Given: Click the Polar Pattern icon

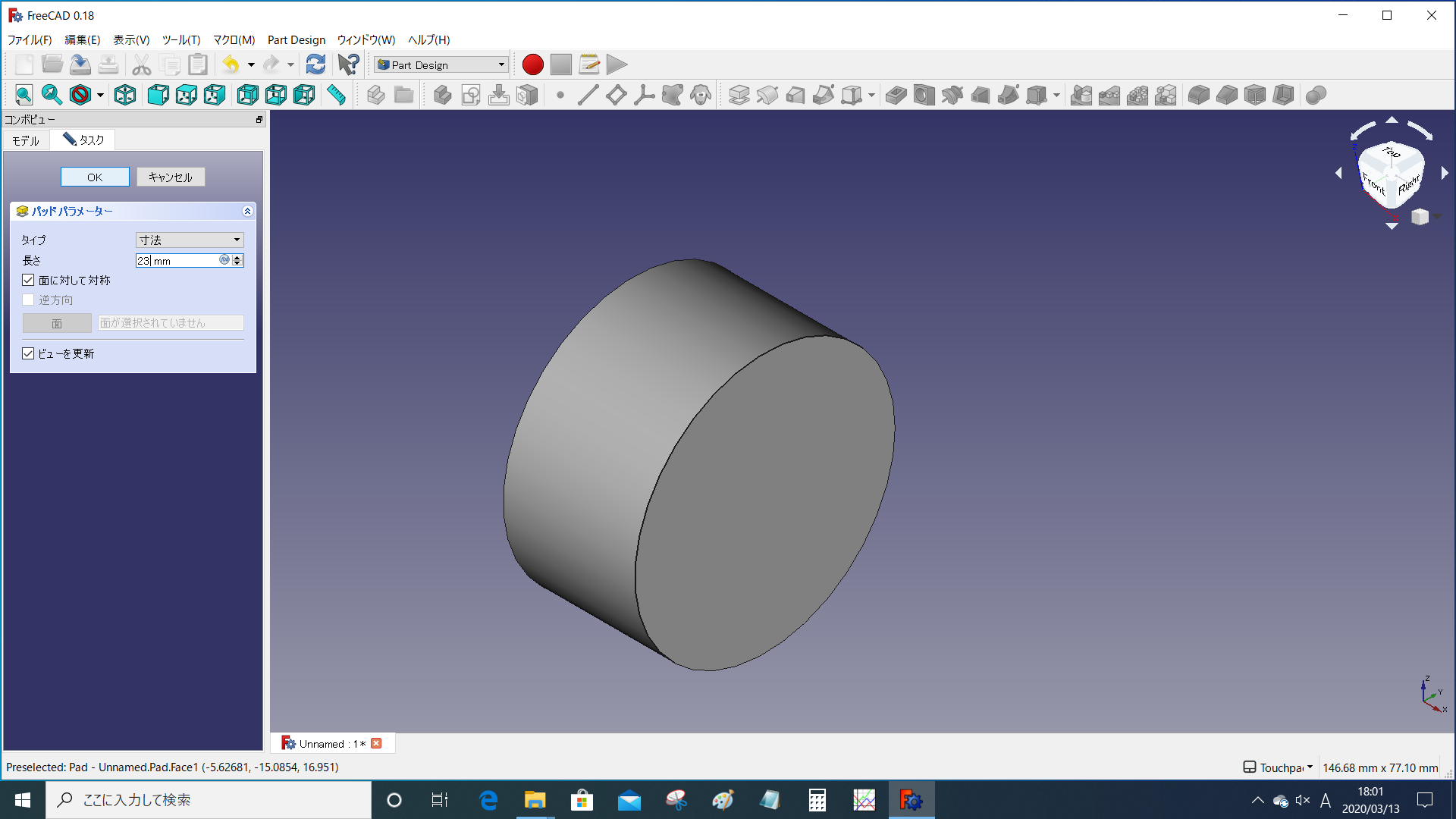Looking at the screenshot, I should (1137, 95).
